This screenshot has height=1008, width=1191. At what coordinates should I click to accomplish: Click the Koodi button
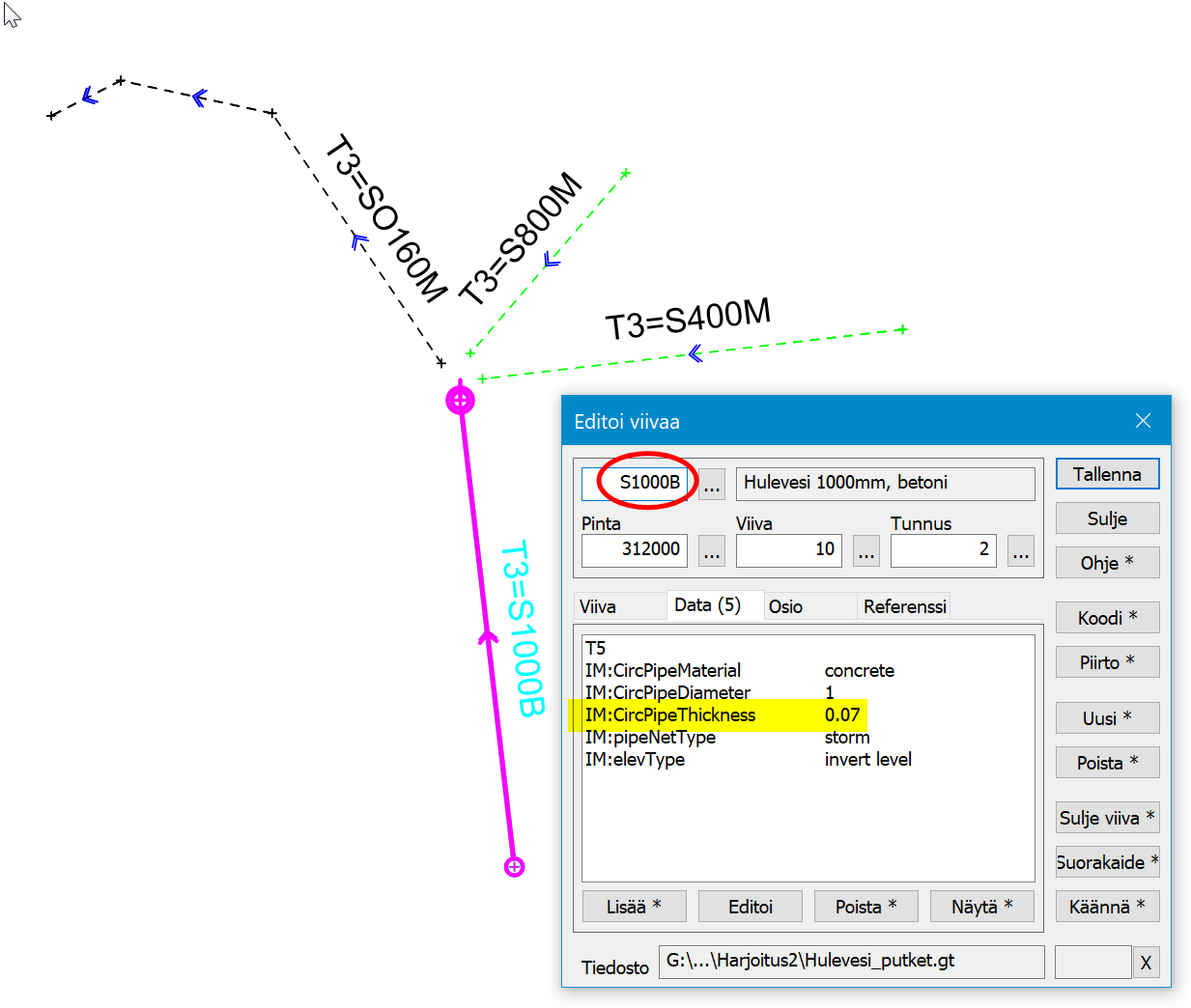[1107, 618]
